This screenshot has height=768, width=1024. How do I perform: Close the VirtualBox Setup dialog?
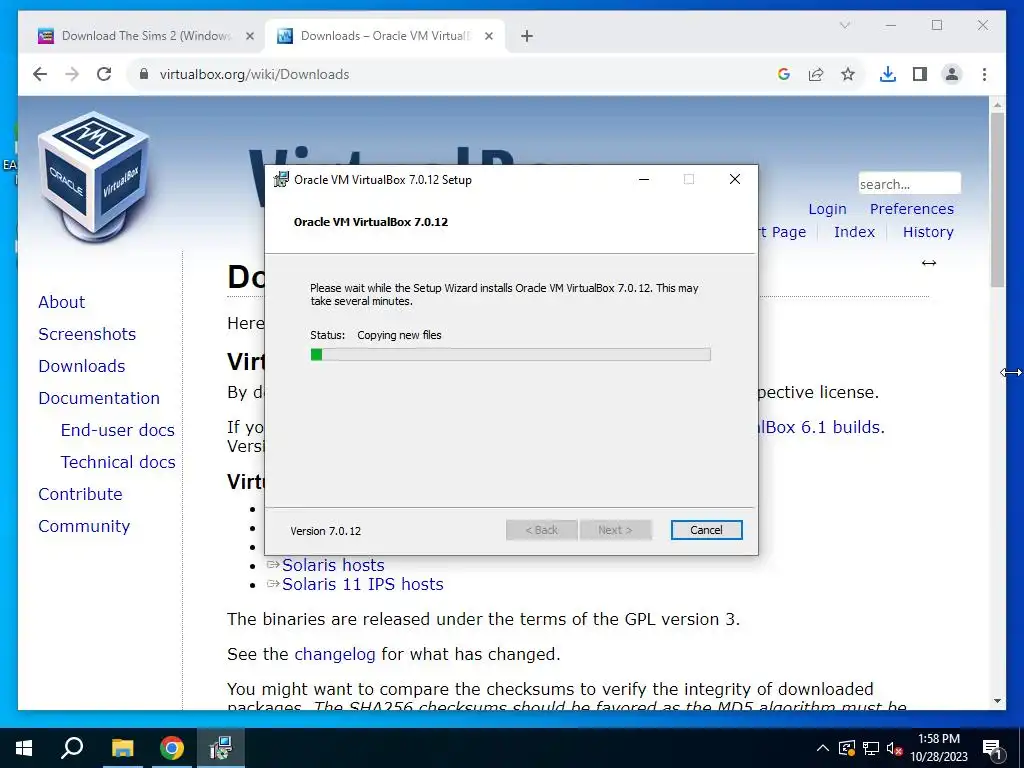click(735, 180)
